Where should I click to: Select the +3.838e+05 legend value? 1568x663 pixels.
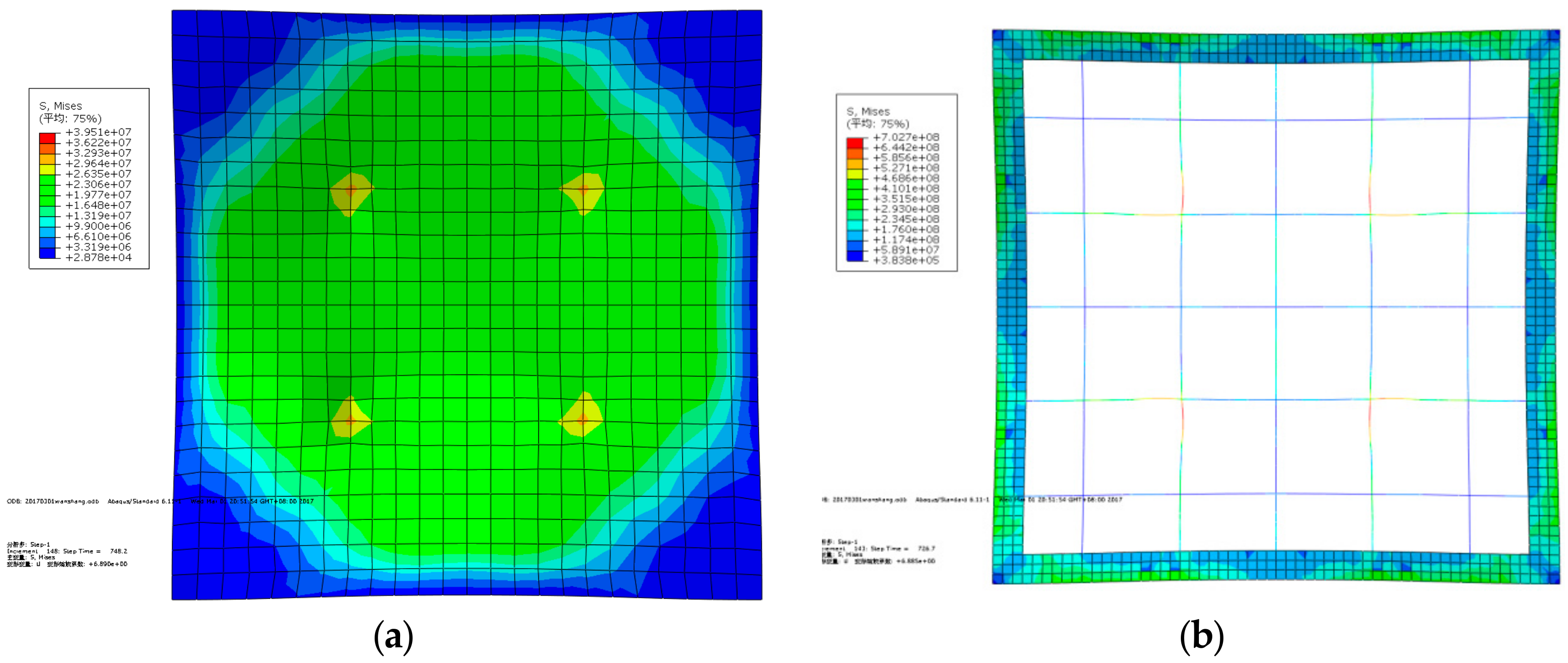(x=906, y=260)
